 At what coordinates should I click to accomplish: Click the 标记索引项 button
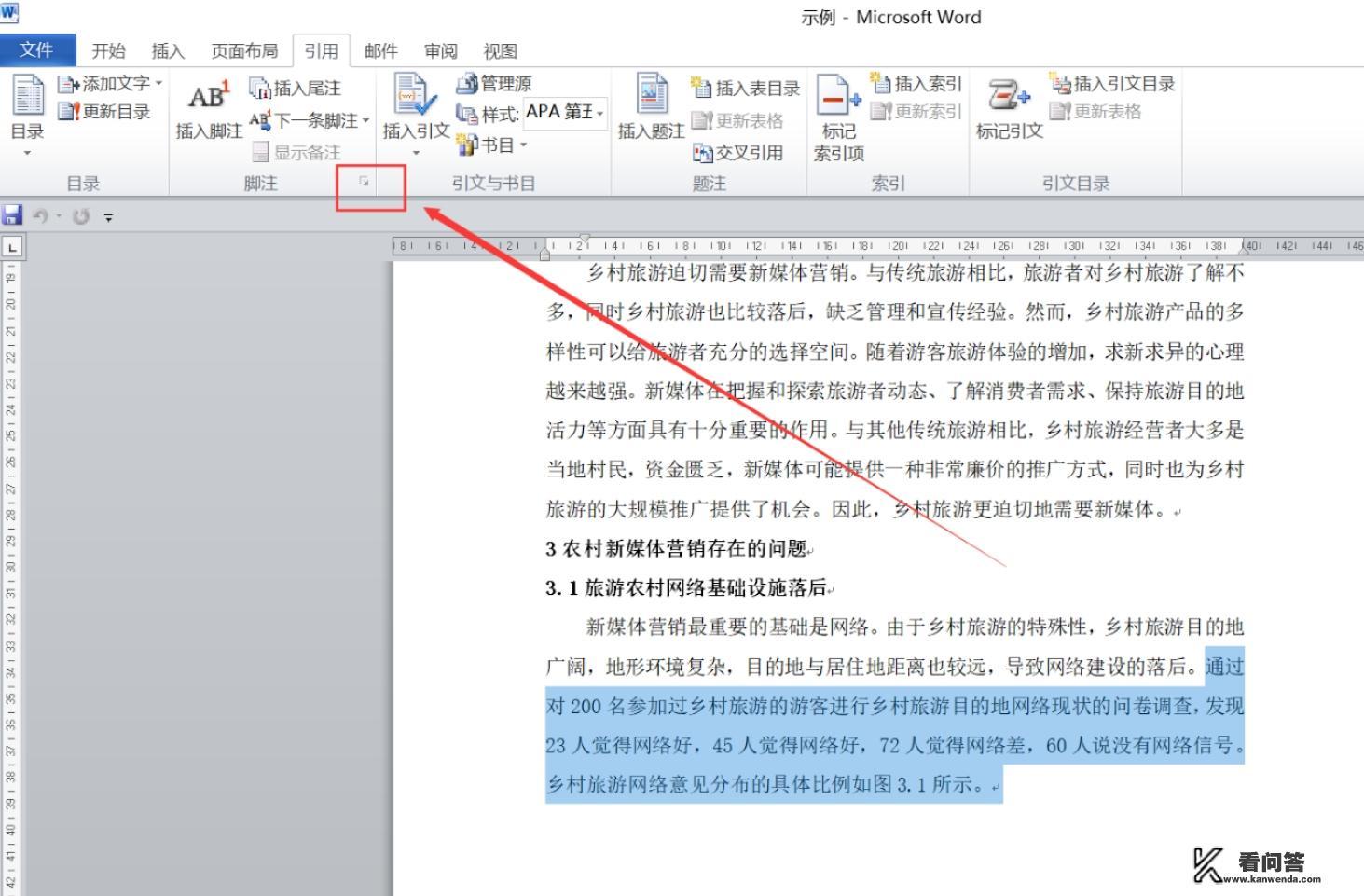pyautogui.click(x=838, y=117)
